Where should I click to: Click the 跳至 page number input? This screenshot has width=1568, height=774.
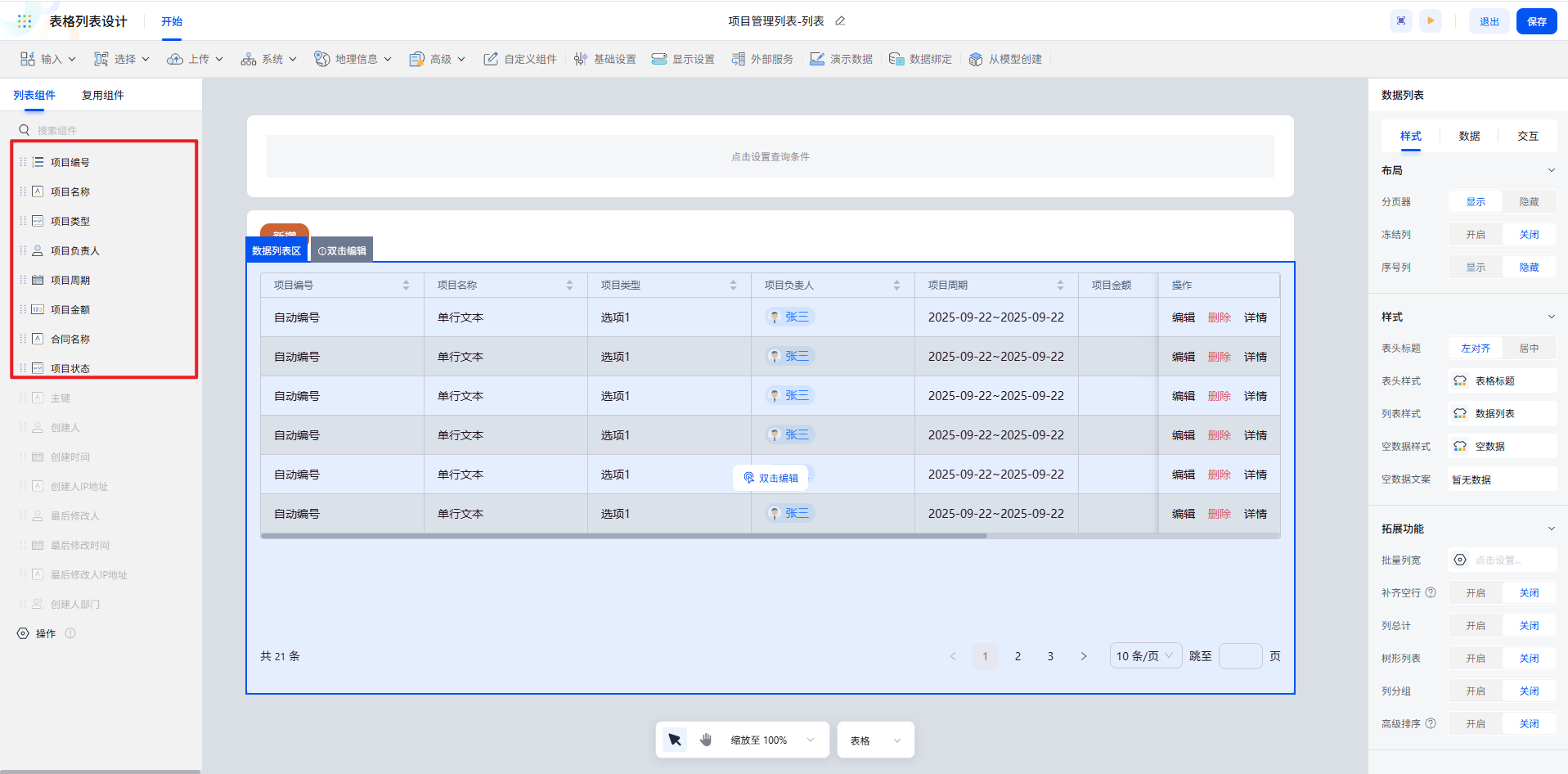coord(1240,656)
